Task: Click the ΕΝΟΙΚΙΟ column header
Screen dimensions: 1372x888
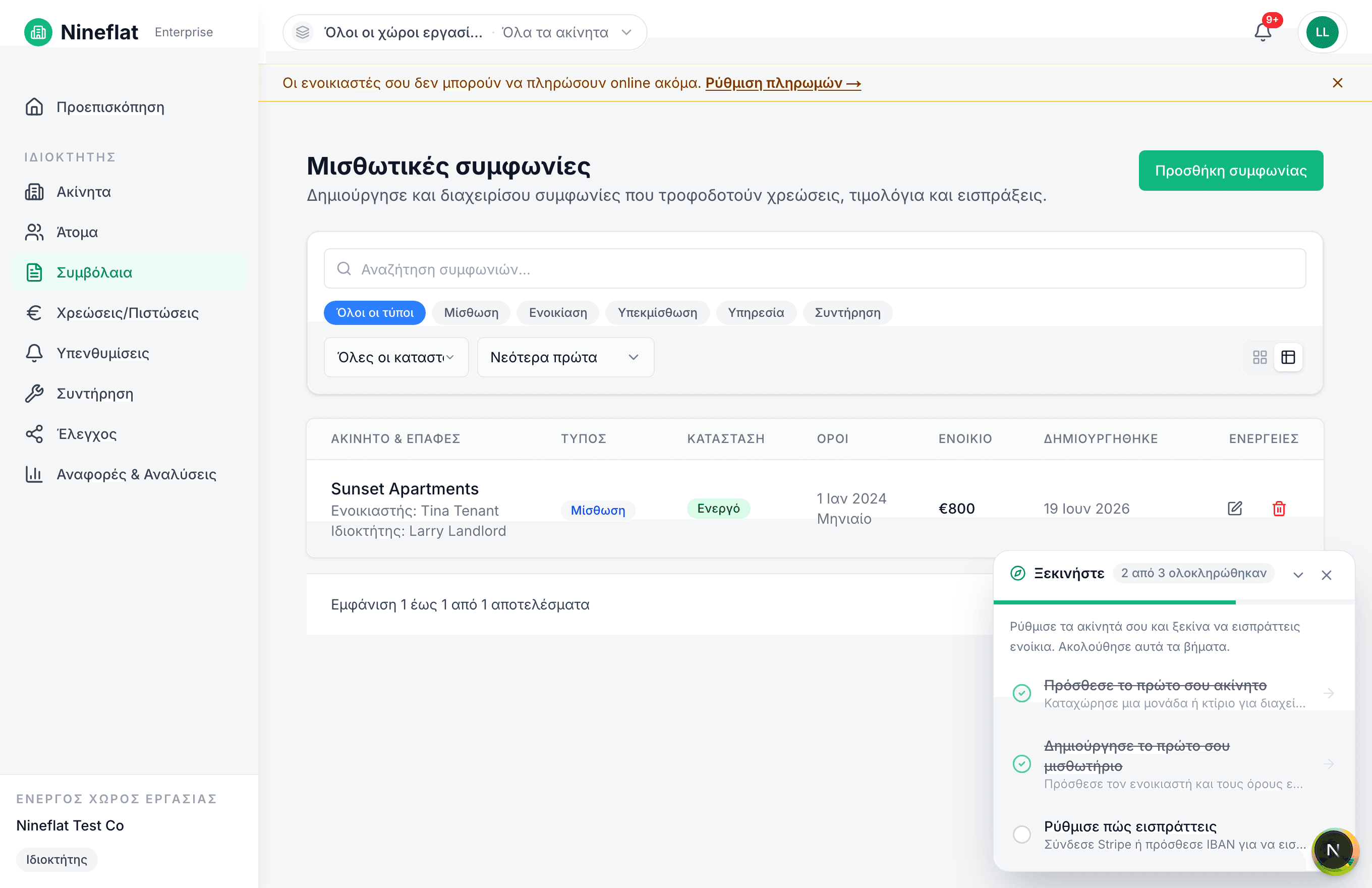Action: coord(965,439)
